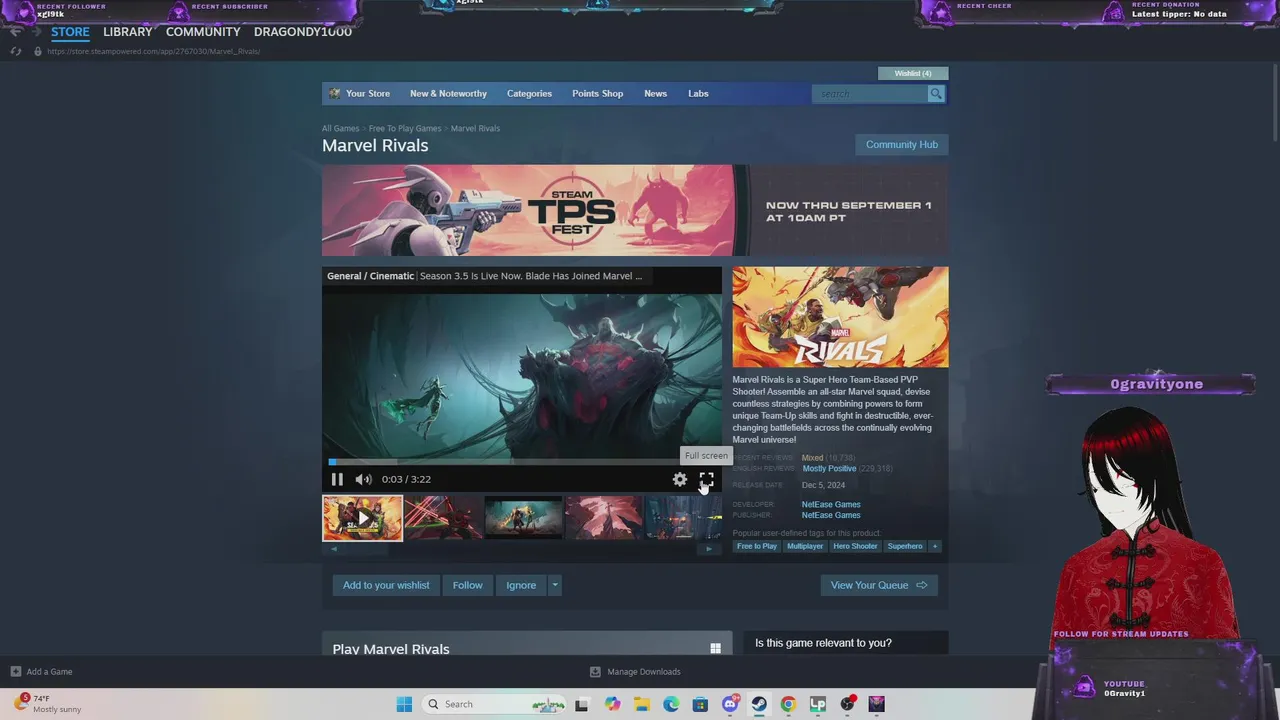Open Your Store menu
Screen dimensions: 1280x720
pyautogui.click(x=368, y=93)
